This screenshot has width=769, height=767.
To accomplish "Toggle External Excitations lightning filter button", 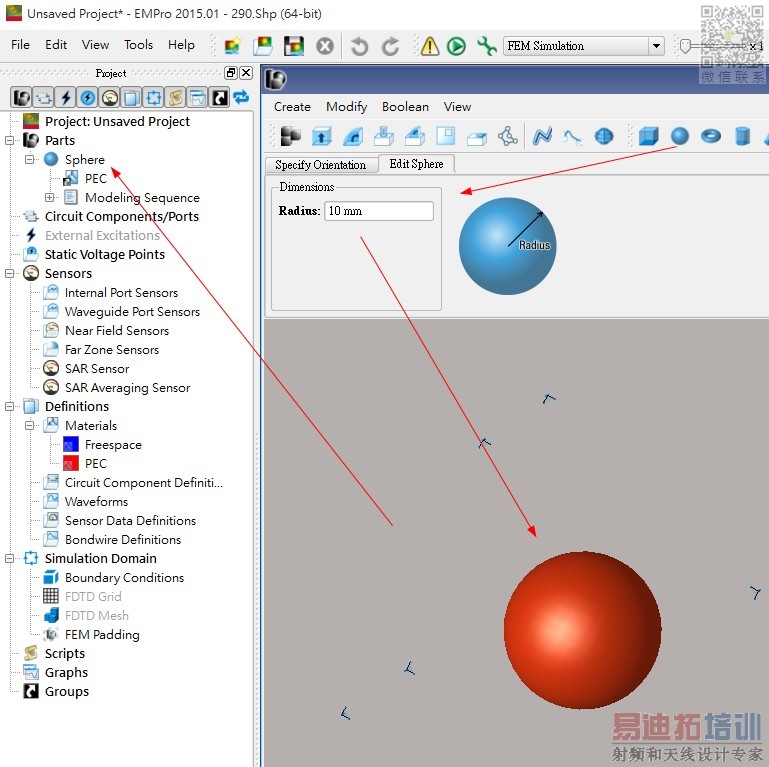I will tap(65, 98).
